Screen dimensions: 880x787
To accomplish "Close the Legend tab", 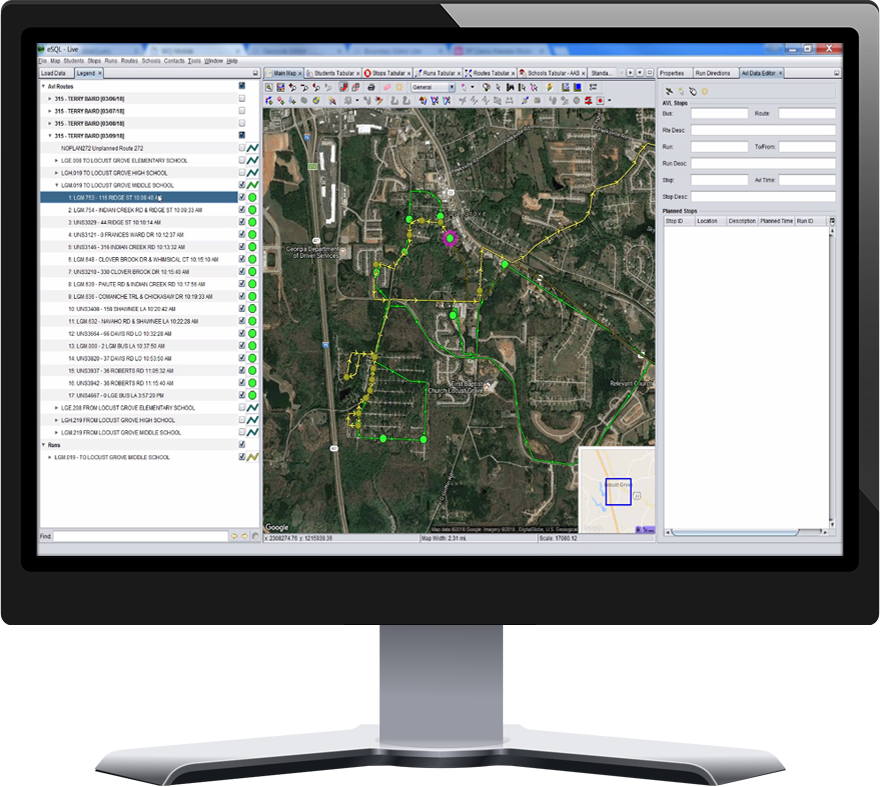I will pos(100,73).
